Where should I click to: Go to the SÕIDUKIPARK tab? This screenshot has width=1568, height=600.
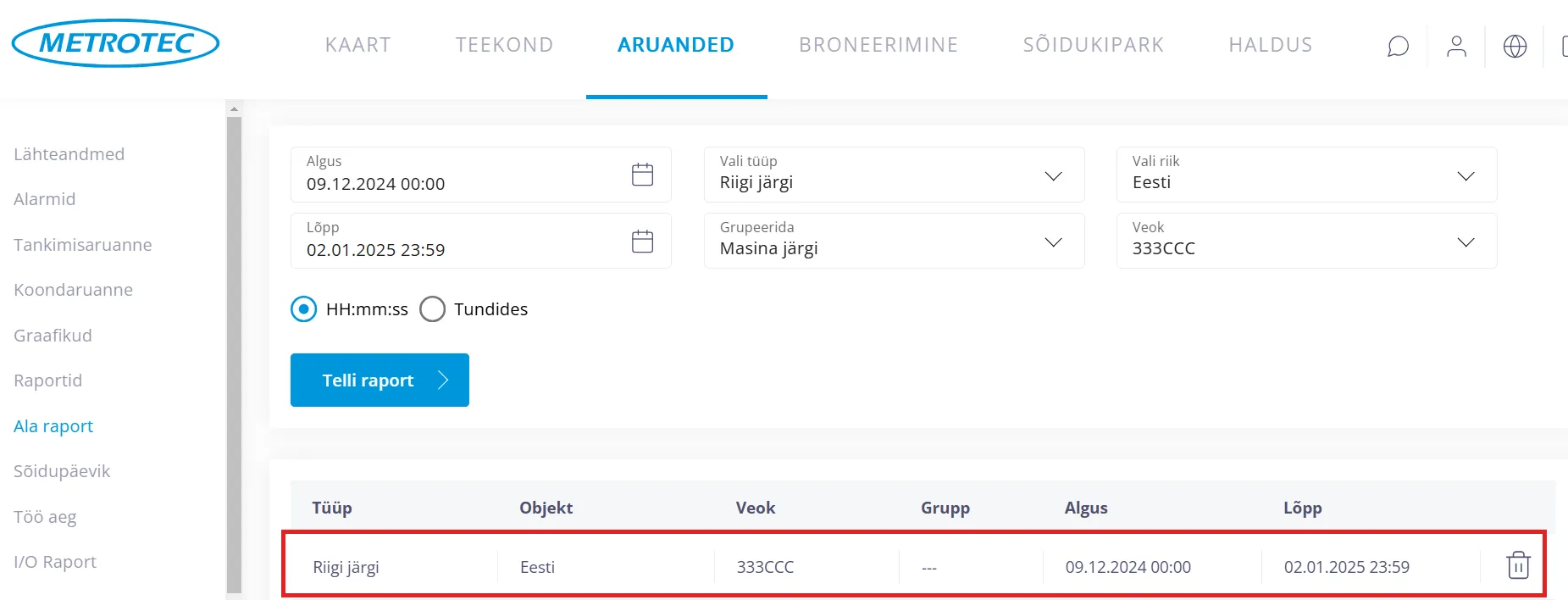1093,45
